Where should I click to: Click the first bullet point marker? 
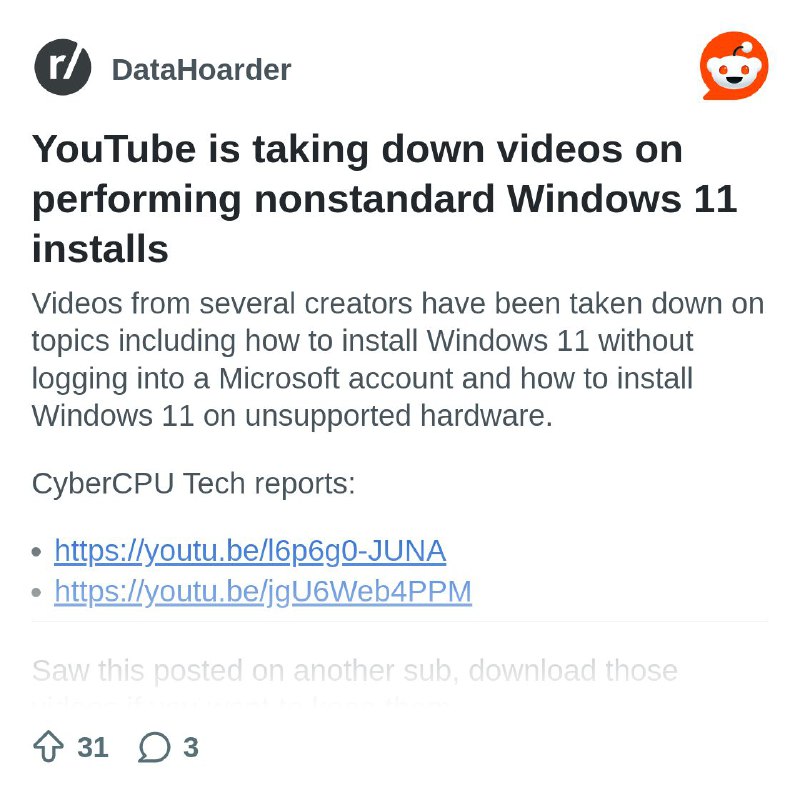38,550
